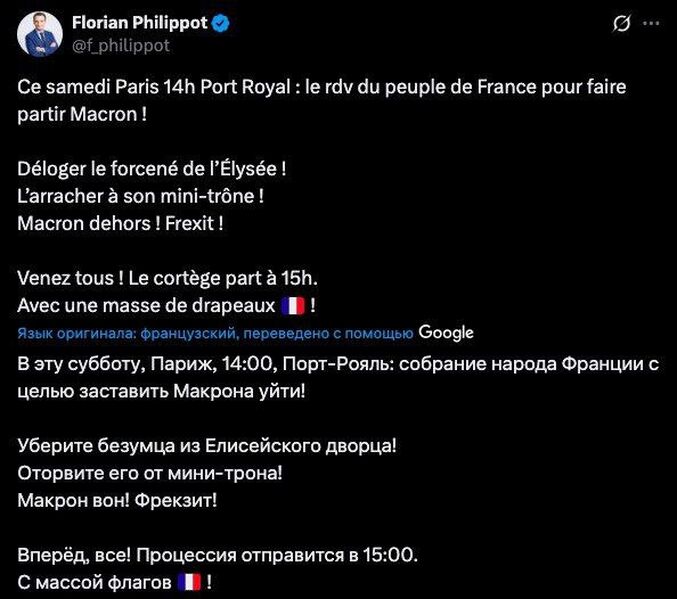Click the Google logo in translation note
The height and width of the screenshot is (599, 677).
coord(446,332)
